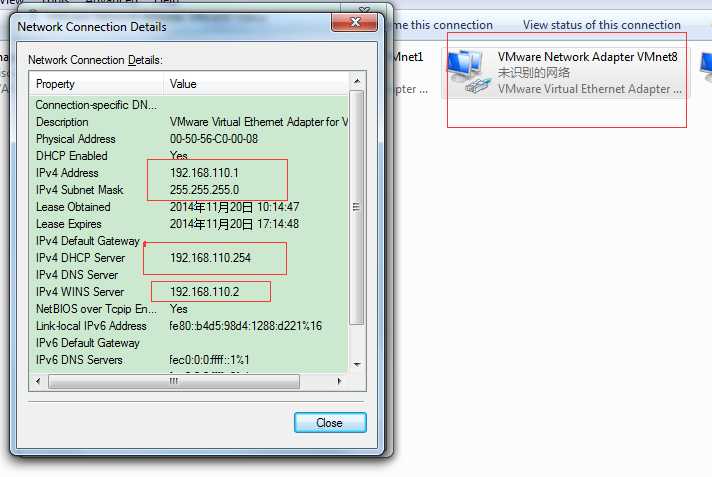Screen dimensions: 712x477
Task: Select the Connection-specific DN... row
Action: [x=188, y=105]
